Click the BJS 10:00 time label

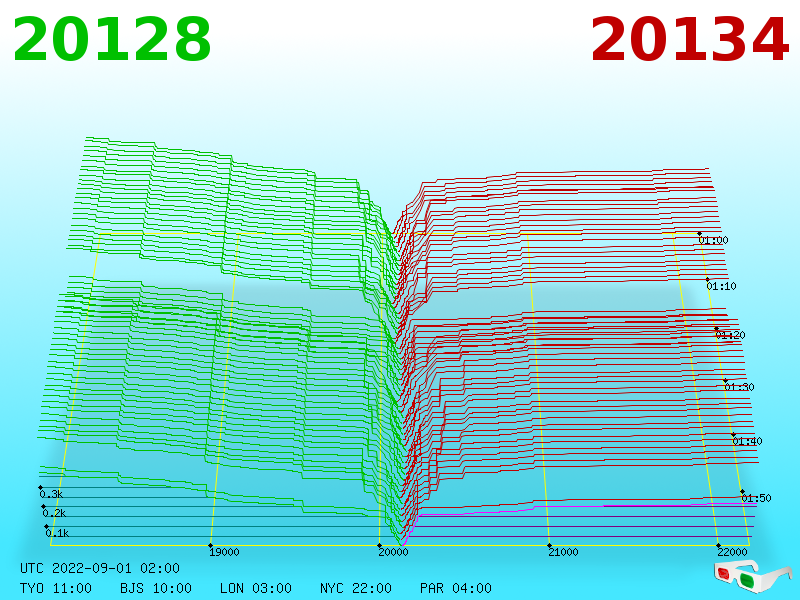(x=156, y=588)
